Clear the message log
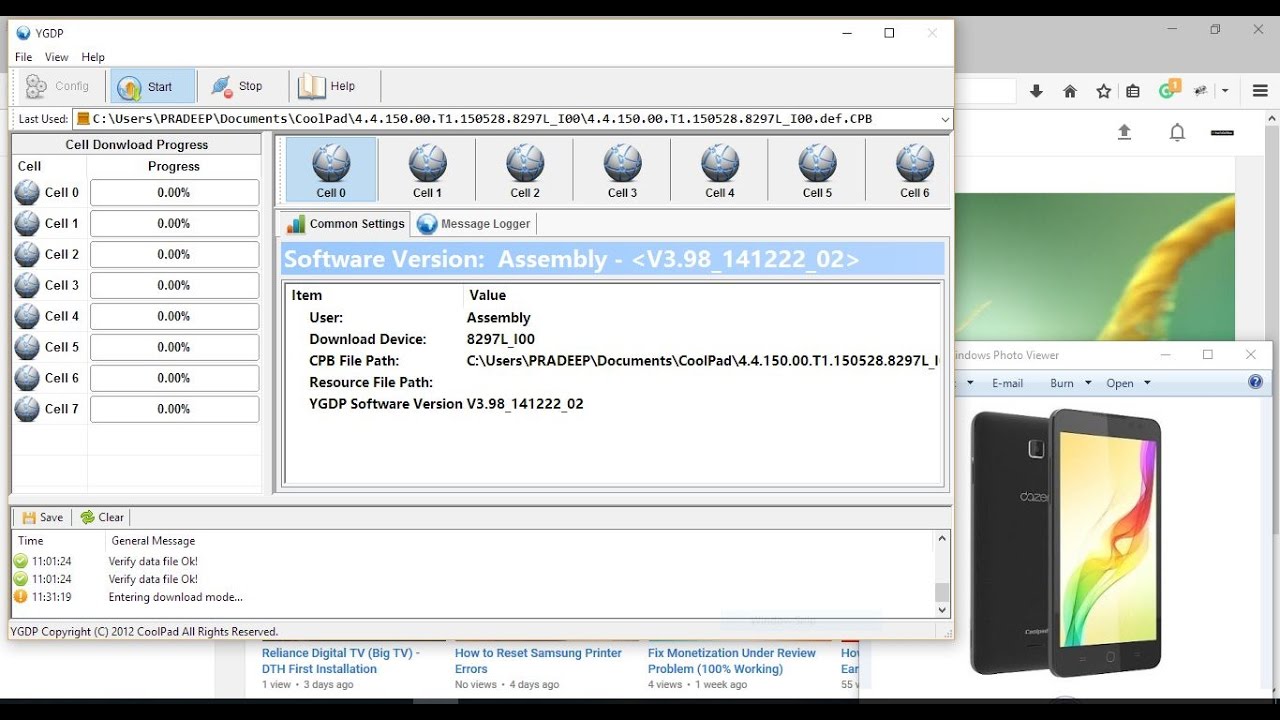The height and width of the screenshot is (720, 1280). click(x=102, y=517)
